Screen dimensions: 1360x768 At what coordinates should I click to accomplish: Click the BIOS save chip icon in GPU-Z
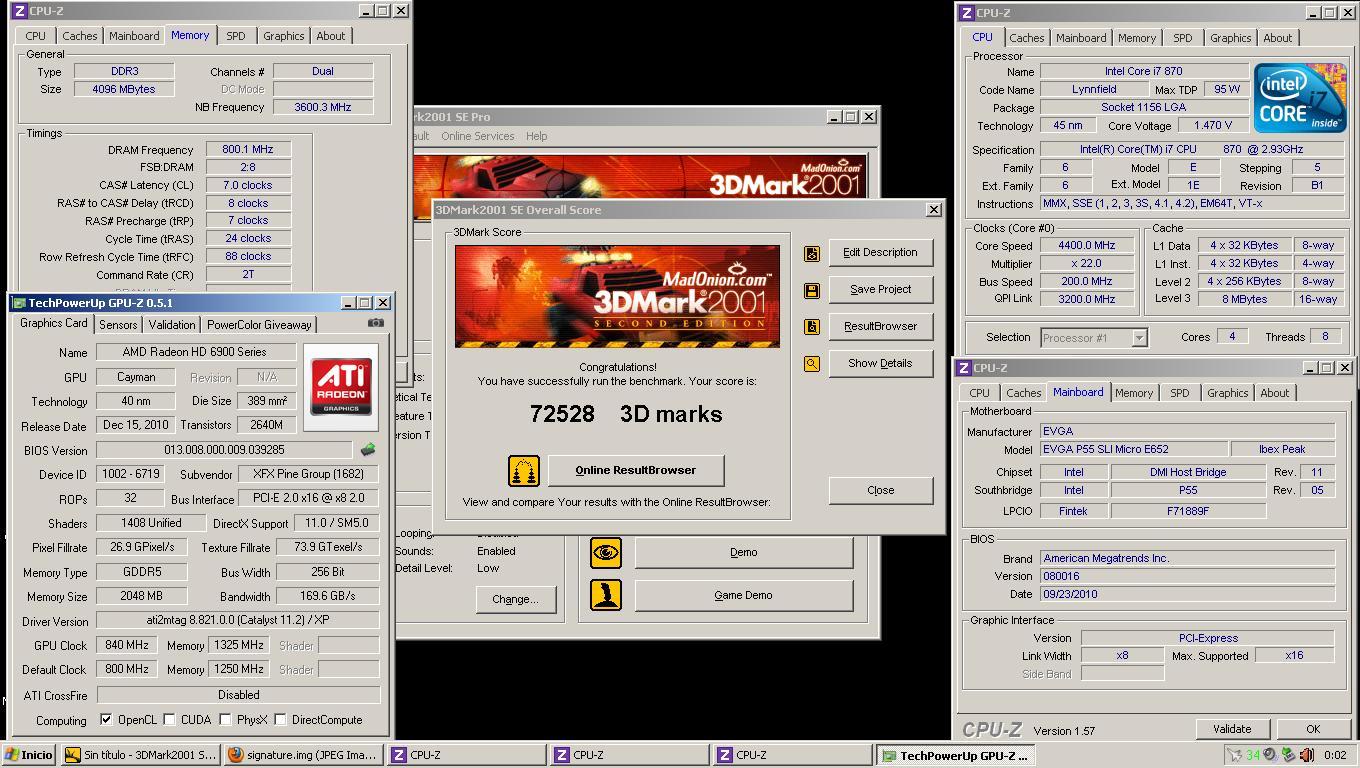click(x=368, y=450)
